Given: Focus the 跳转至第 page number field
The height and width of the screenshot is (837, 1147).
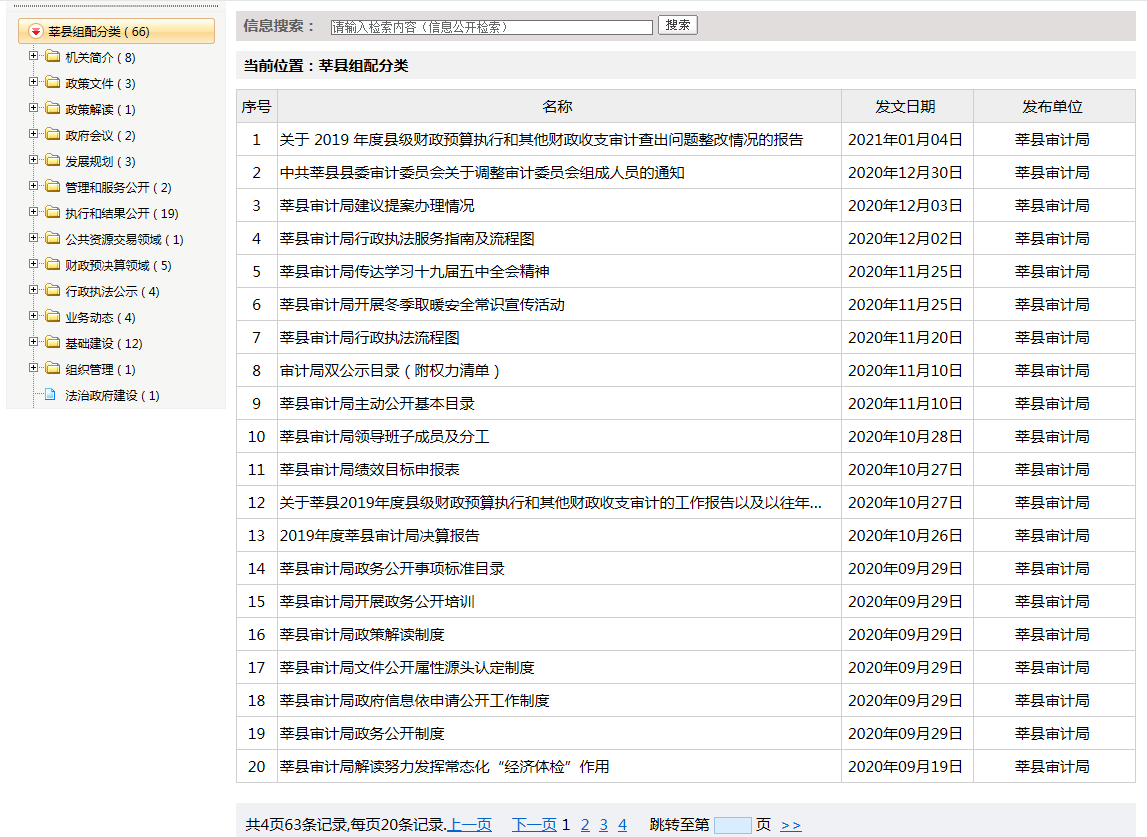Looking at the screenshot, I should tap(732, 825).
